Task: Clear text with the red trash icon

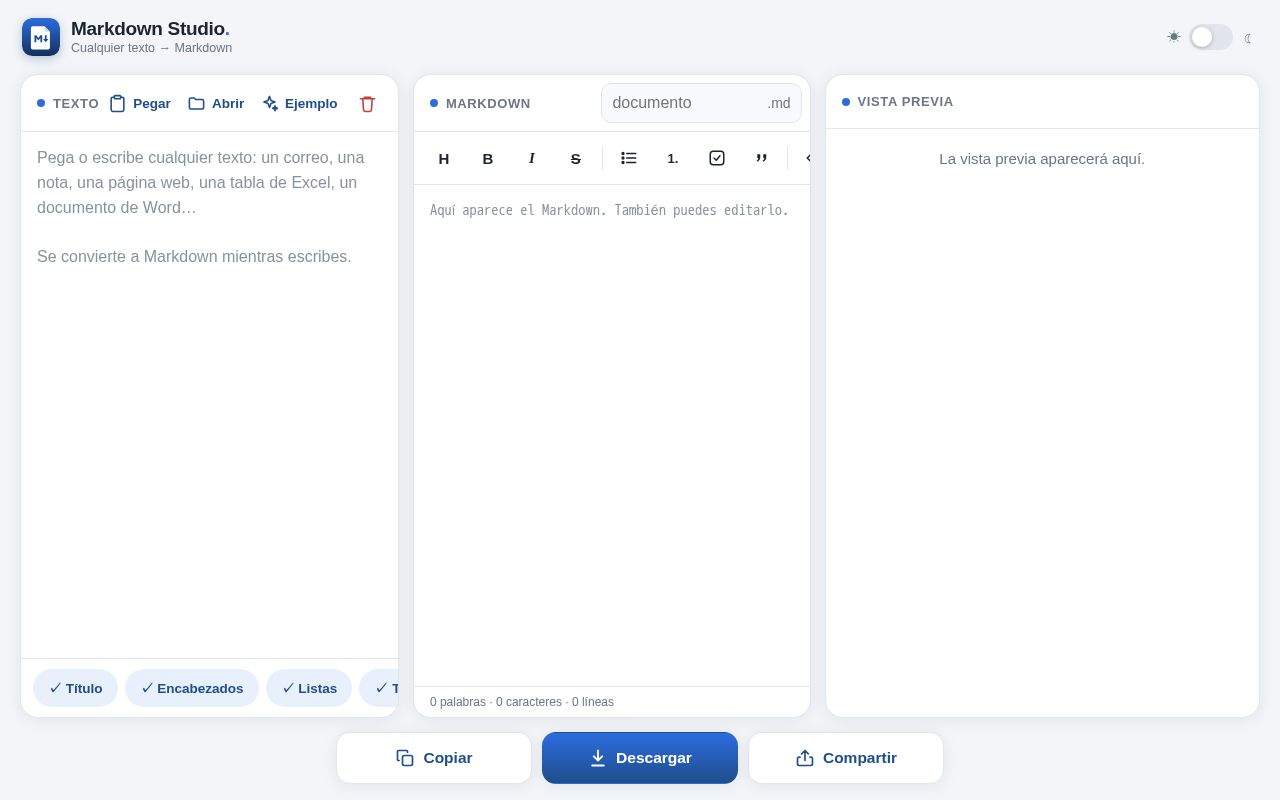Action: [x=367, y=103]
